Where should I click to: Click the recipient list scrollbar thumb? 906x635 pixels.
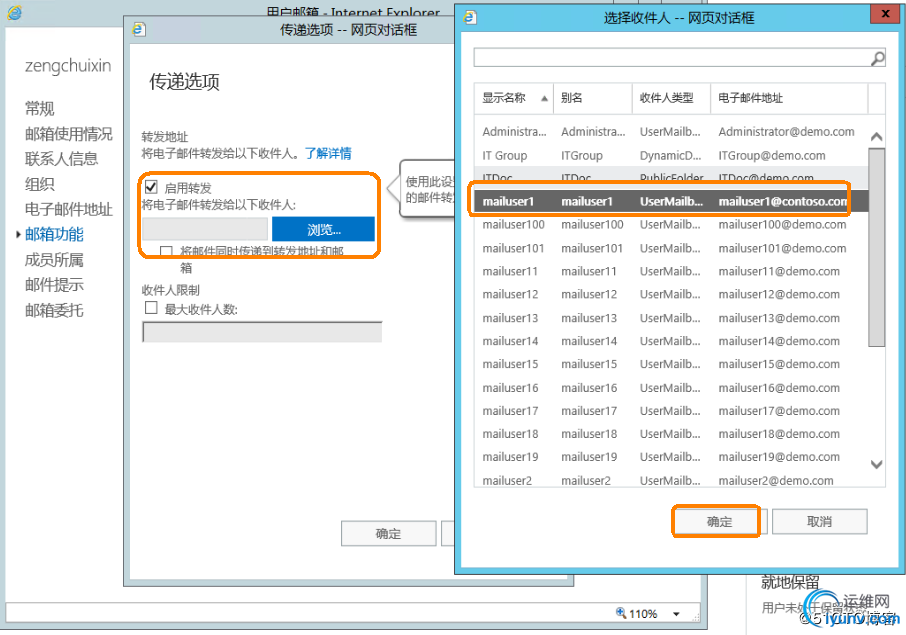click(877, 247)
